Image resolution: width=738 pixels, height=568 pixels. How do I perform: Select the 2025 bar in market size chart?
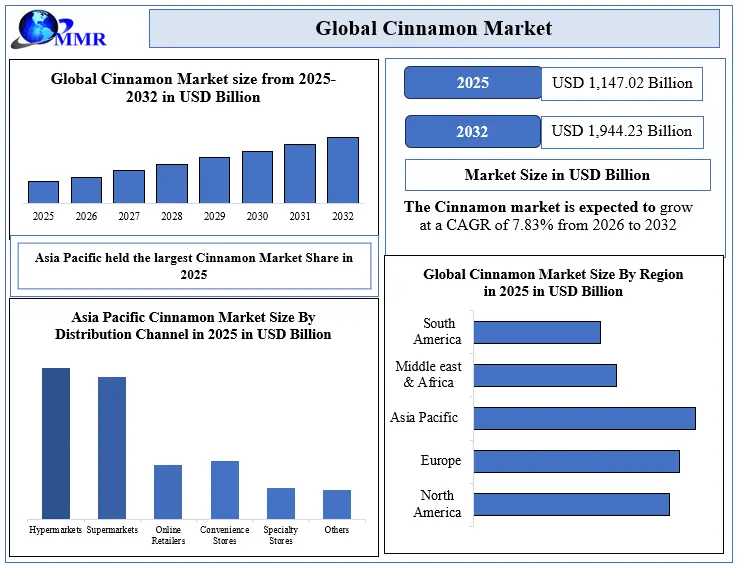tap(43, 192)
